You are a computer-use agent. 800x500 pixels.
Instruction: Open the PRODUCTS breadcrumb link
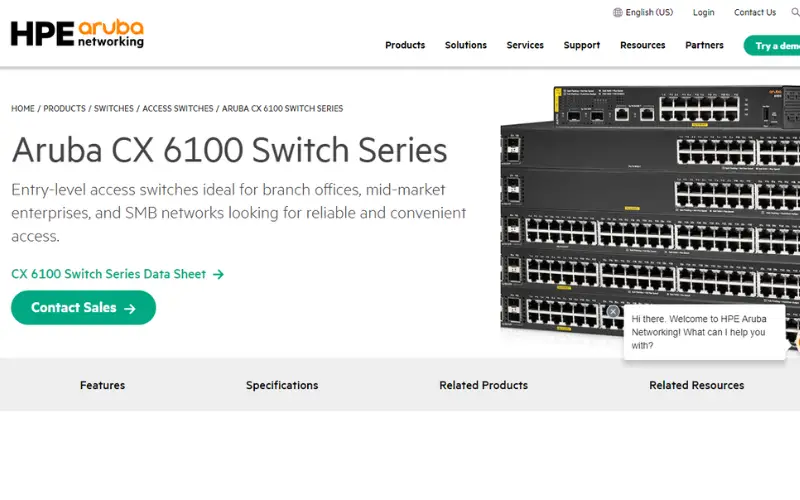pyautogui.click(x=64, y=109)
